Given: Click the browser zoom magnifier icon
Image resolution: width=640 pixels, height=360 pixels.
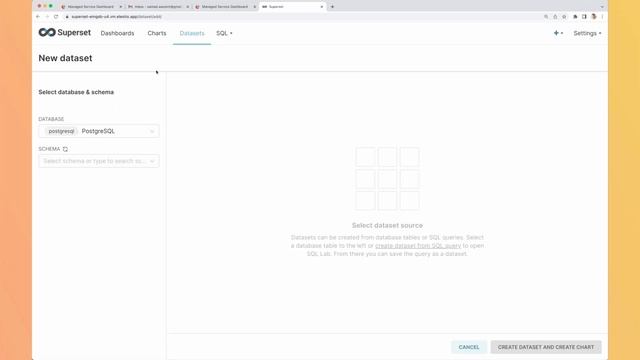Looking at the screenshot, I should coord(546,17).
